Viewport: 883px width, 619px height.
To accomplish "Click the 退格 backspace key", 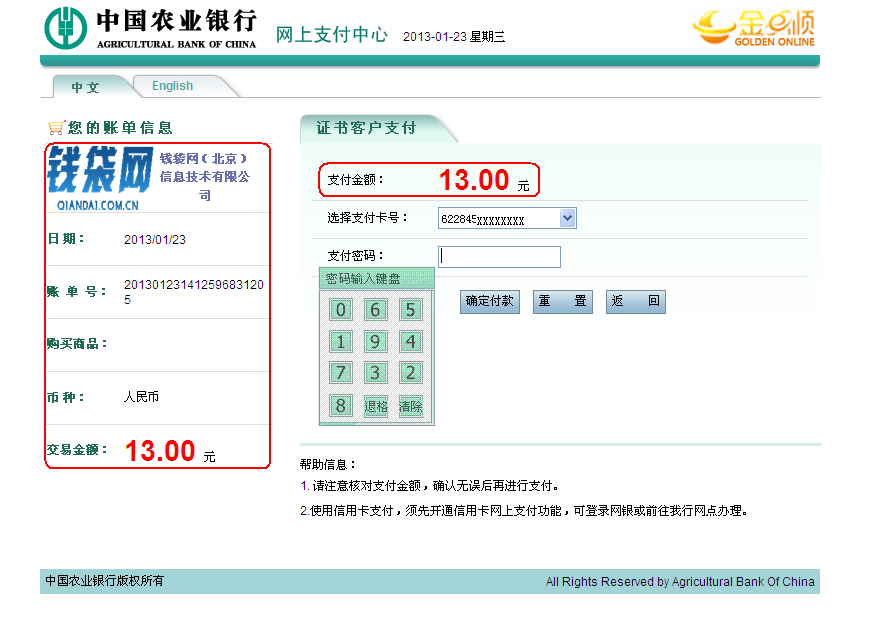I will (x=376, y=406).
